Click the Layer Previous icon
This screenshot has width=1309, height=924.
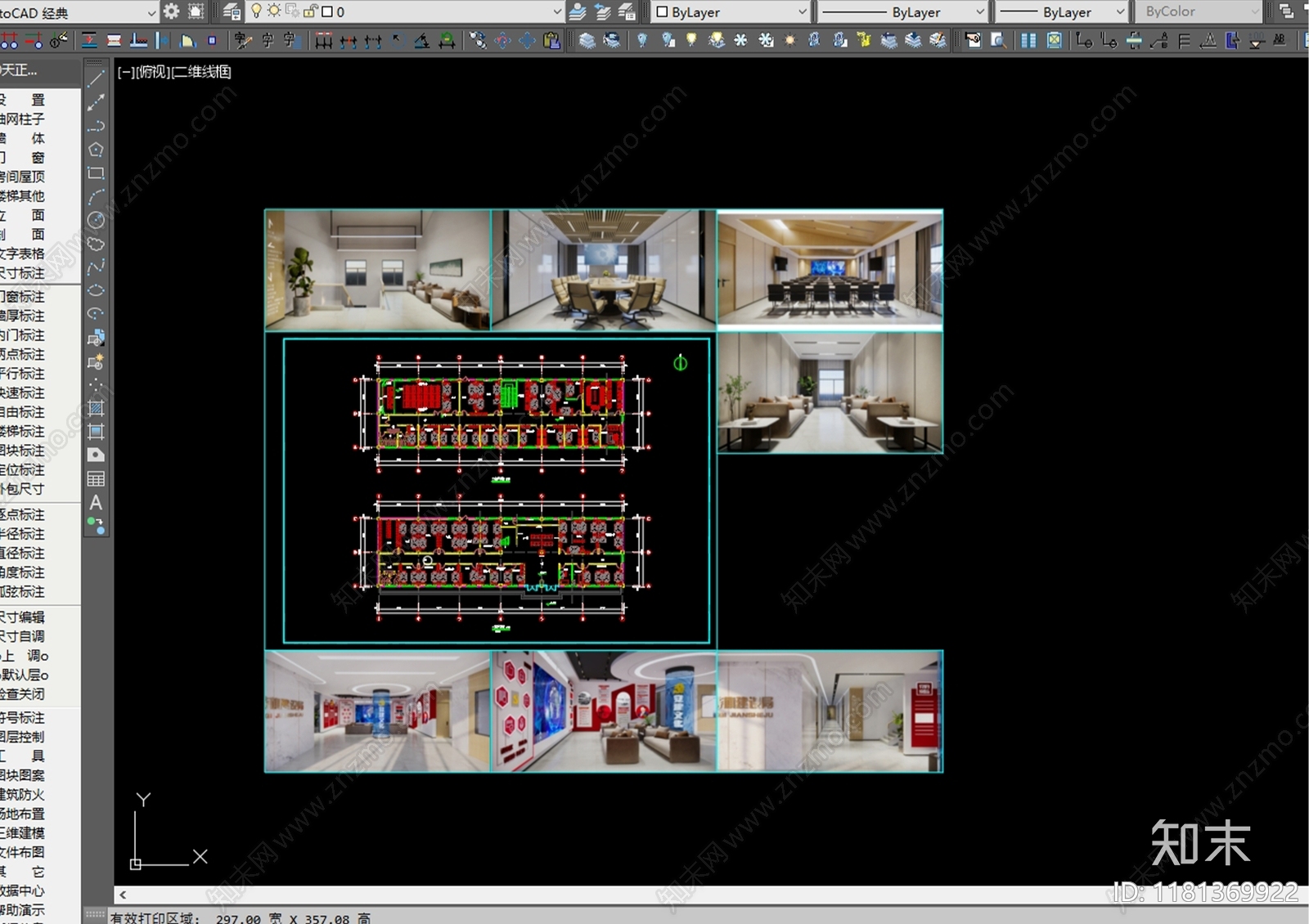602,11
